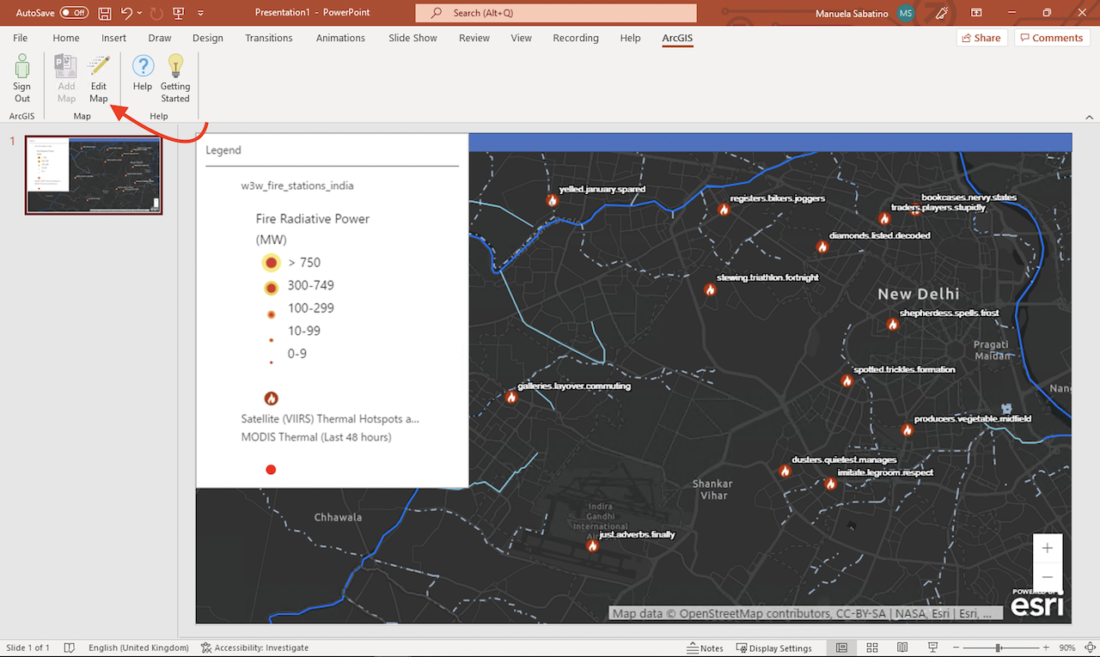Image resolution: width=1100 pixels, height=657 pixels.
Task: Click the > 750 legend symbol
Action: (271, 262)
